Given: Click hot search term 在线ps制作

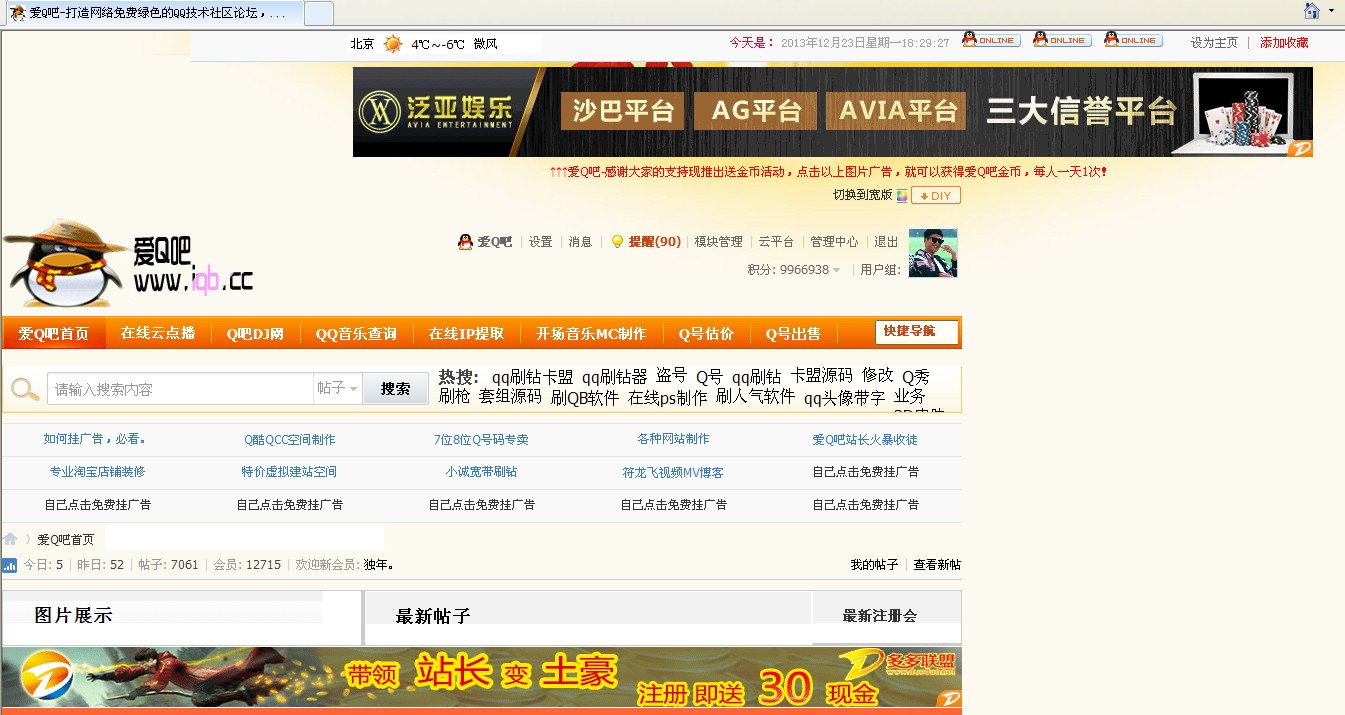Looking at the screenshot, I should (x=667, y=397).
